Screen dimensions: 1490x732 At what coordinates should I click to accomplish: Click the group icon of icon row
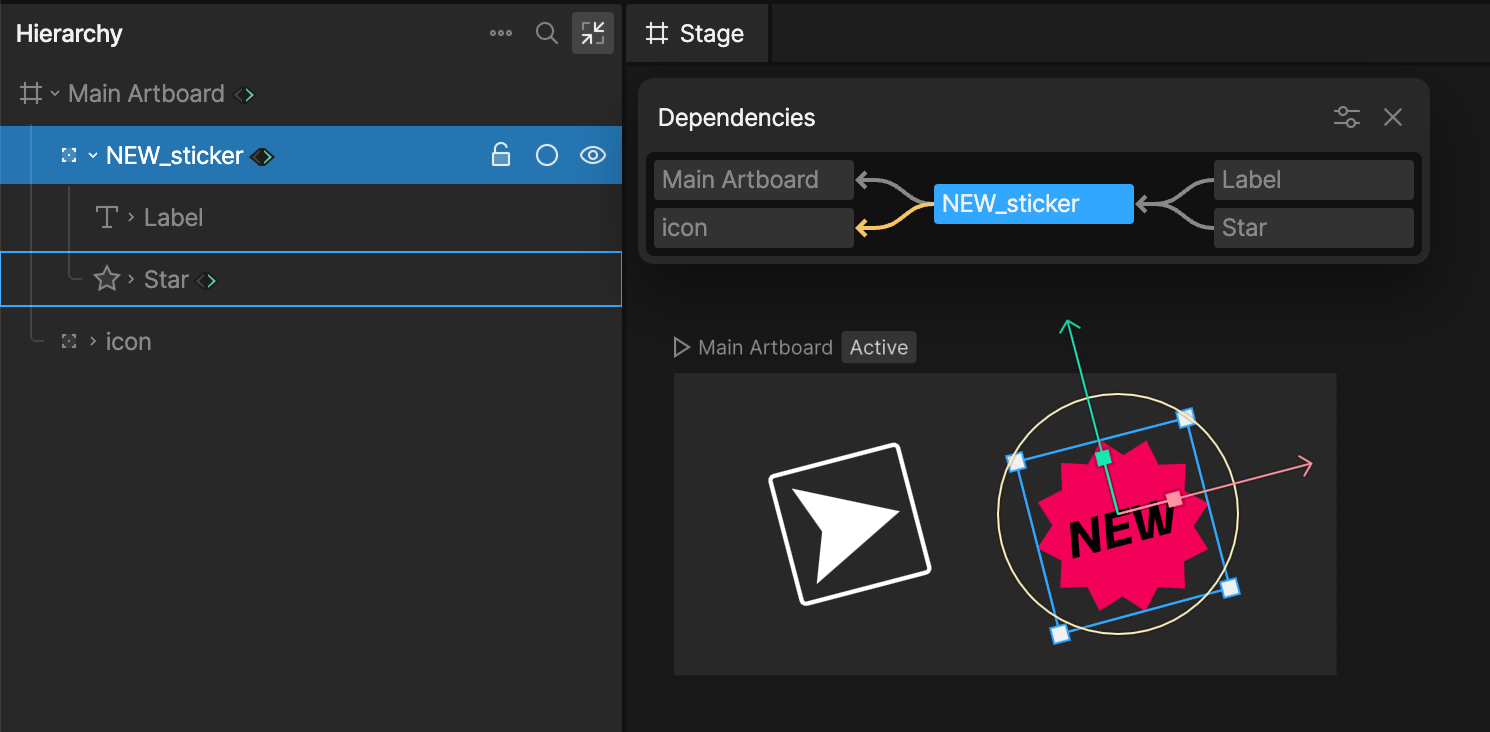pos(69,341)
